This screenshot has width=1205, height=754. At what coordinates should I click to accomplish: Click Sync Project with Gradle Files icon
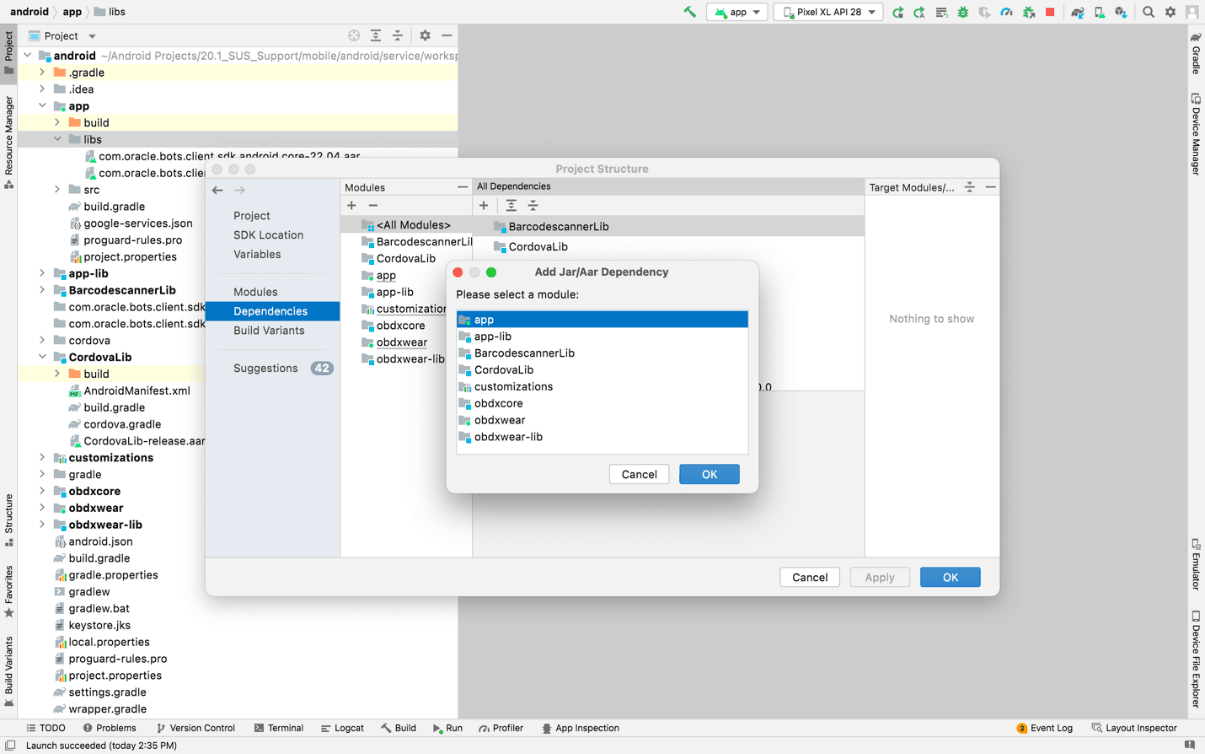(x=1077, y=12)
